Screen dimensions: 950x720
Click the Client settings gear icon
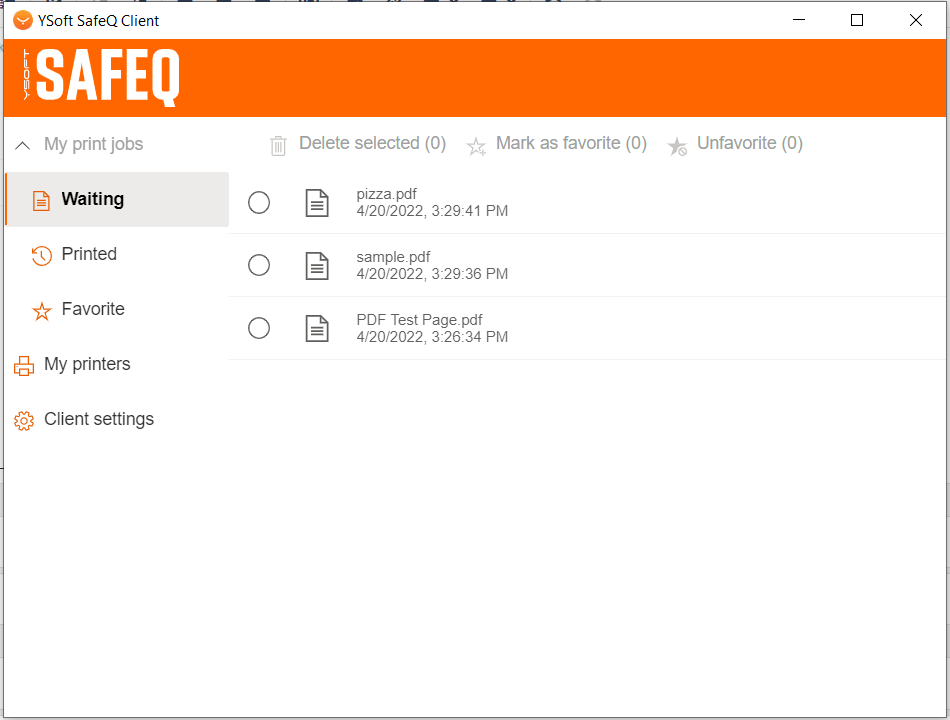pos(23,420)
